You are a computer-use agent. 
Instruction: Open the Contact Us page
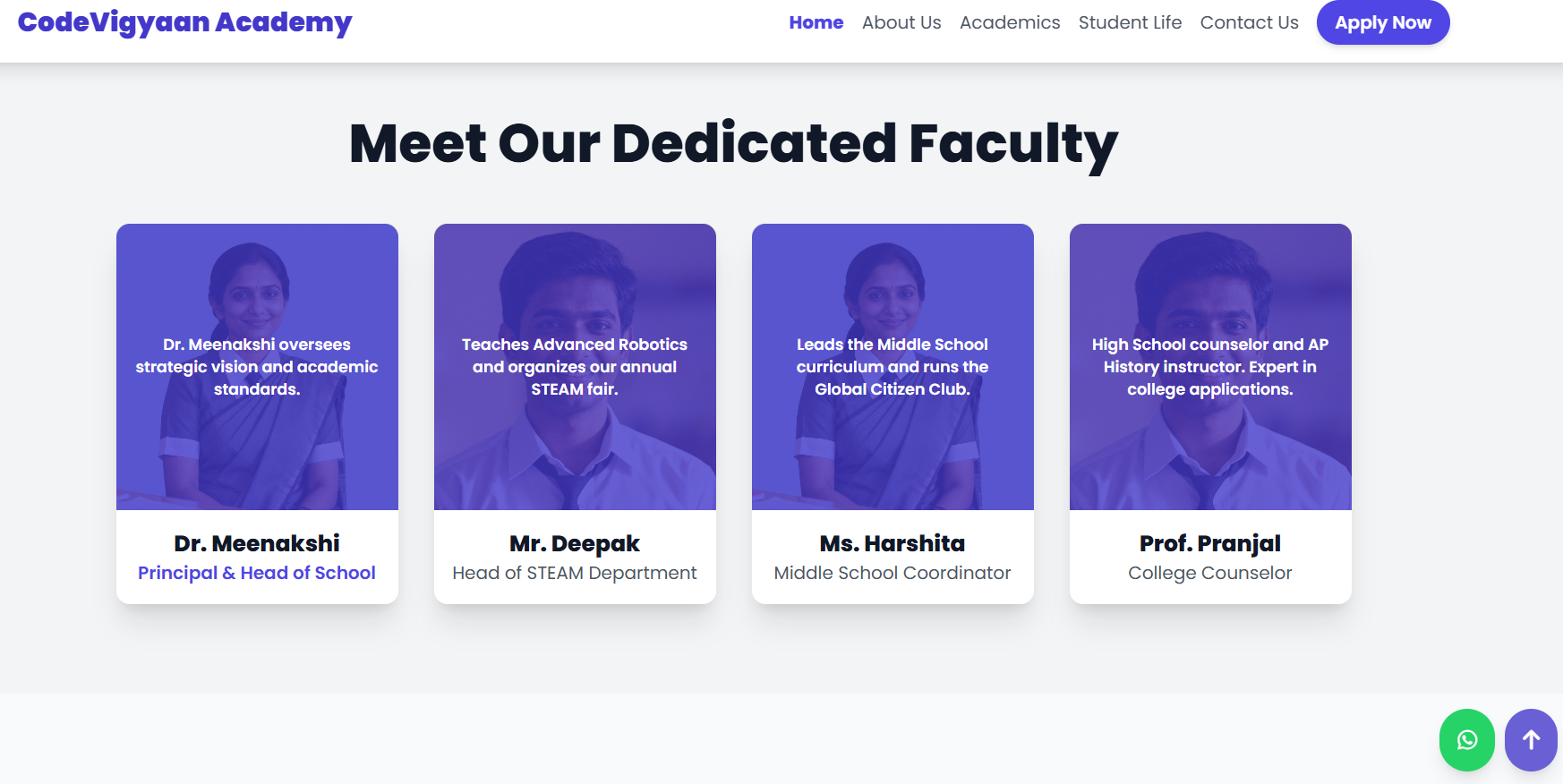click(x=1249, y=22)
